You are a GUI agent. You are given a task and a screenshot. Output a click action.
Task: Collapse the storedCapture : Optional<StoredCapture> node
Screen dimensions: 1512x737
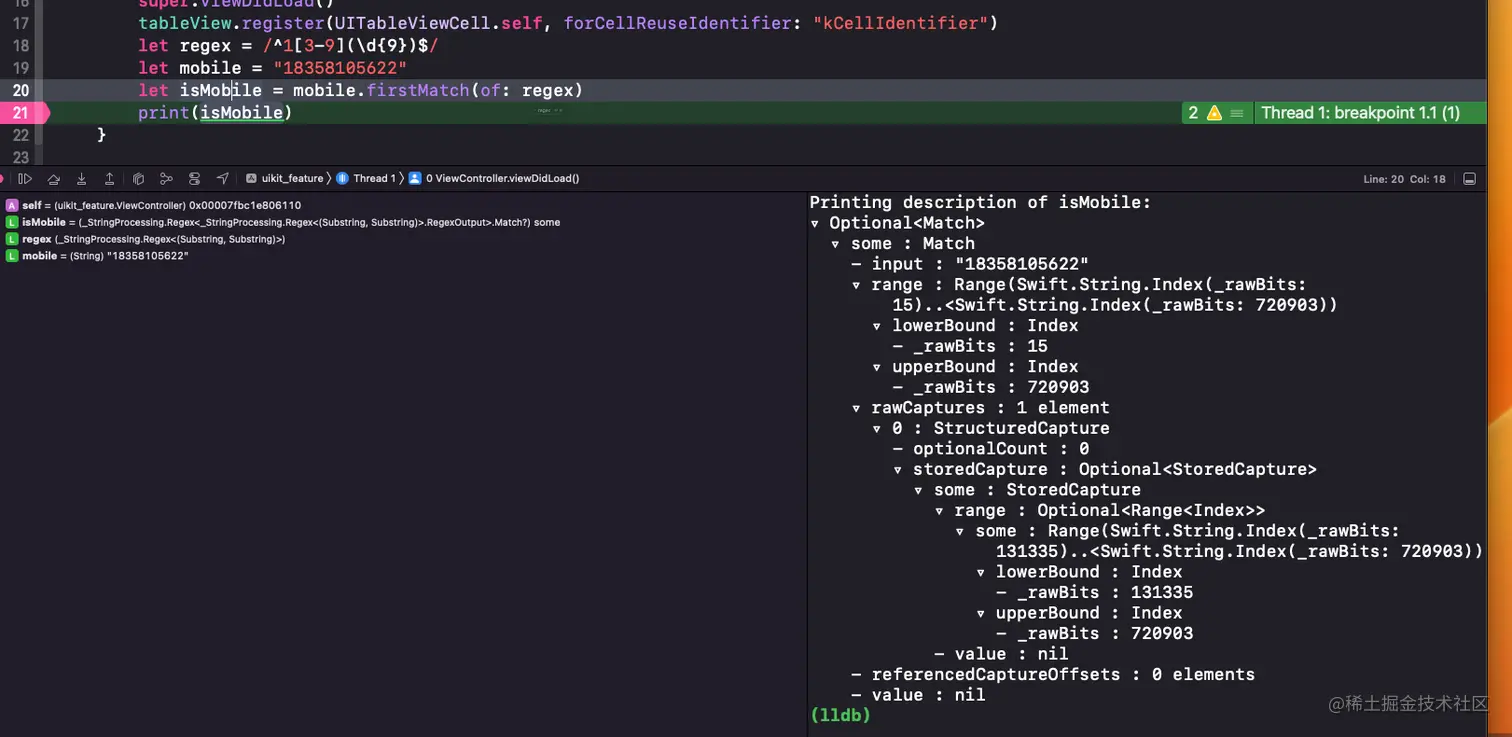898,469
